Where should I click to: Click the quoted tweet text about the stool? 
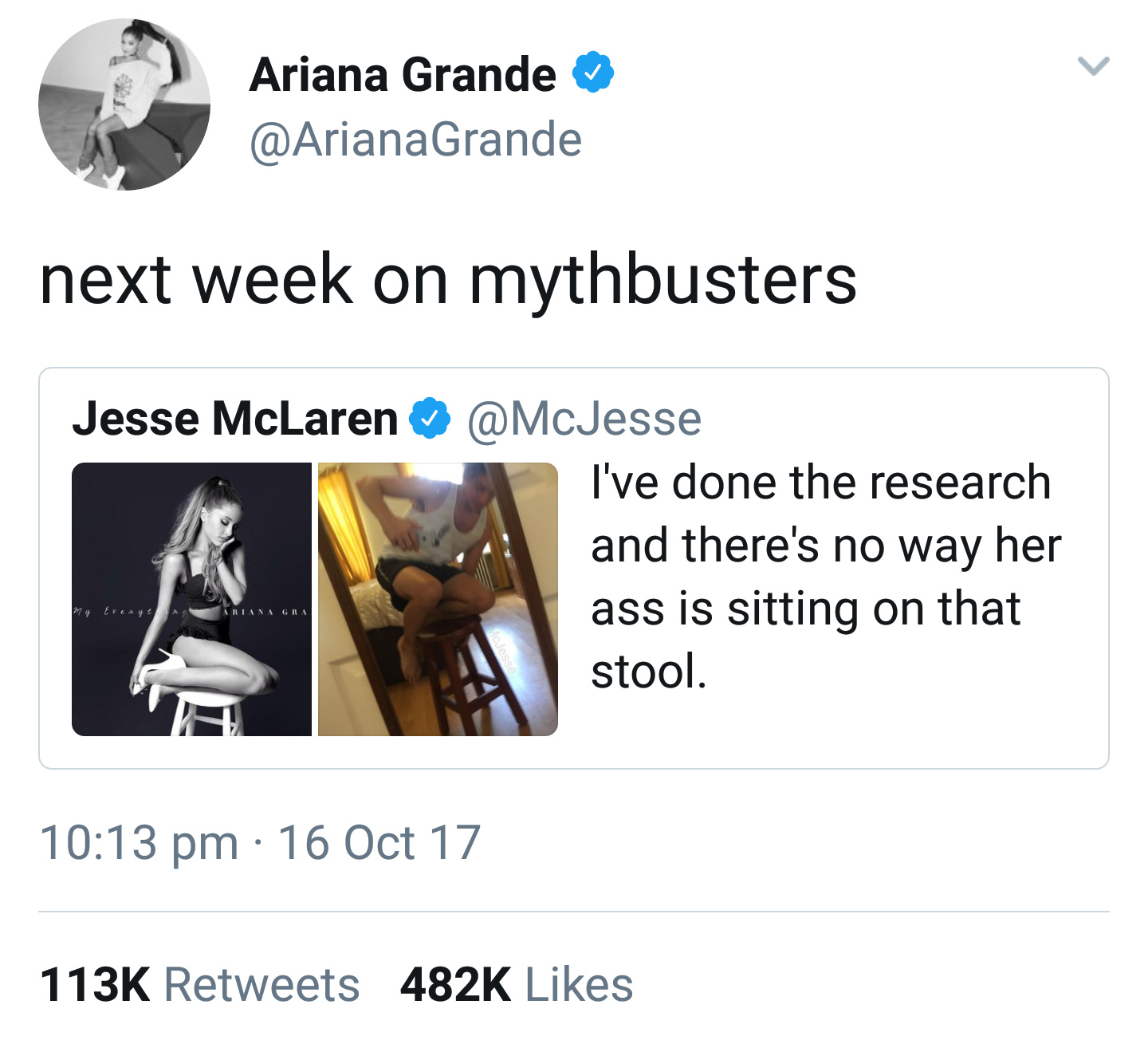(826, 577)
